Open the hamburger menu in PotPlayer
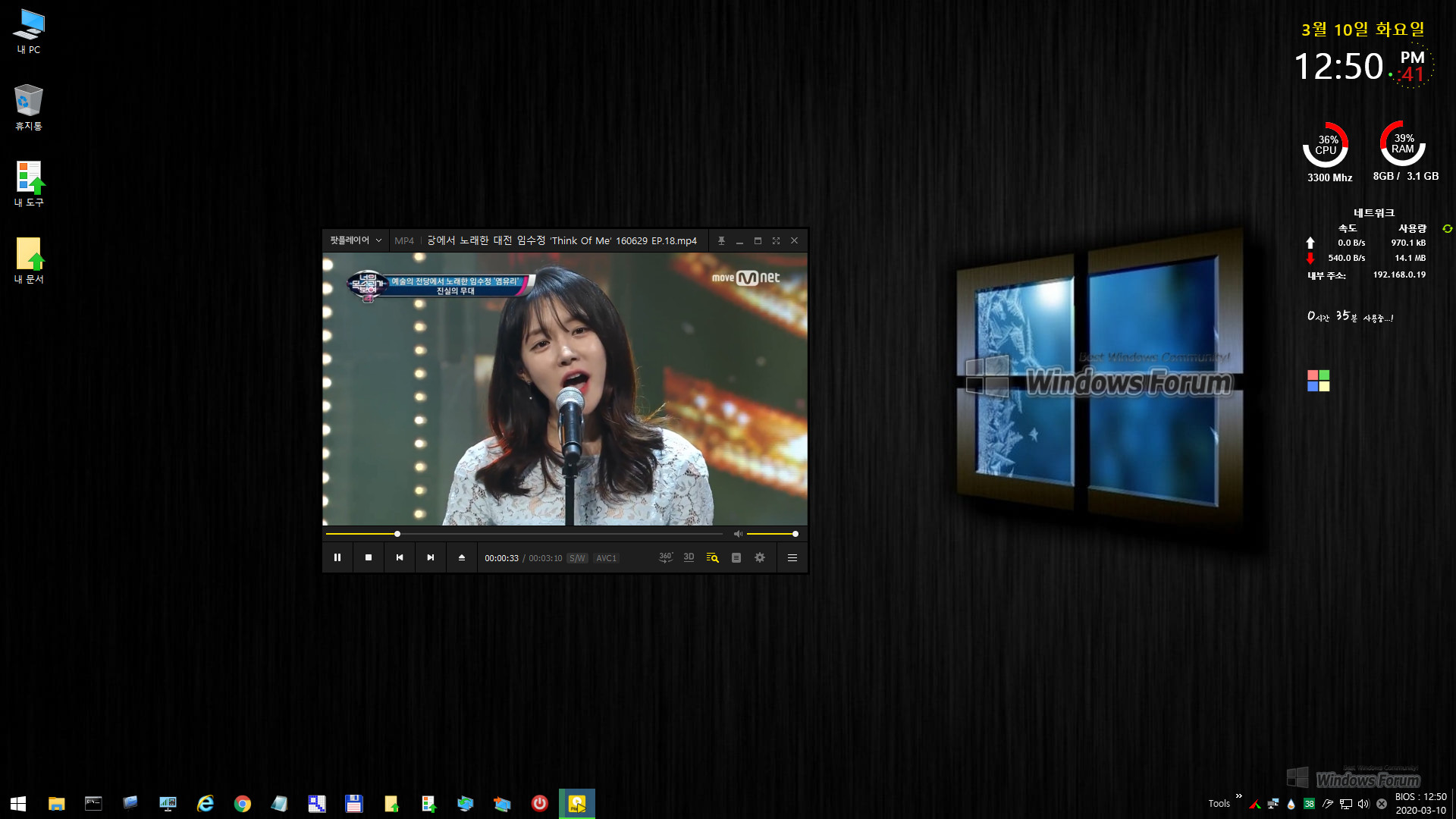 (792, 557)
